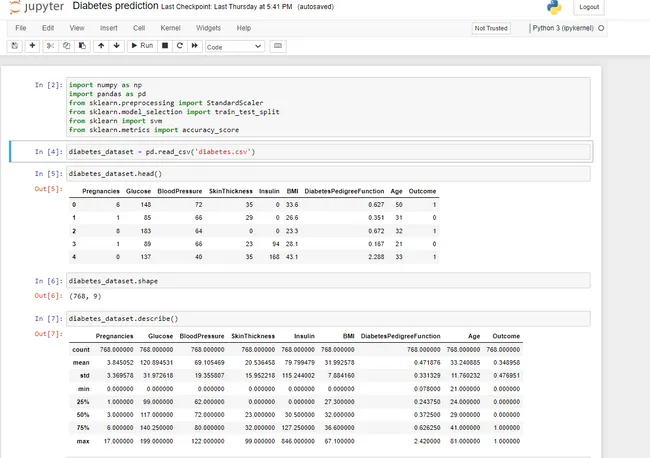Click the Out[7] output prompt
The width and height of the screenshot is (650, 458).
[49, 334]
